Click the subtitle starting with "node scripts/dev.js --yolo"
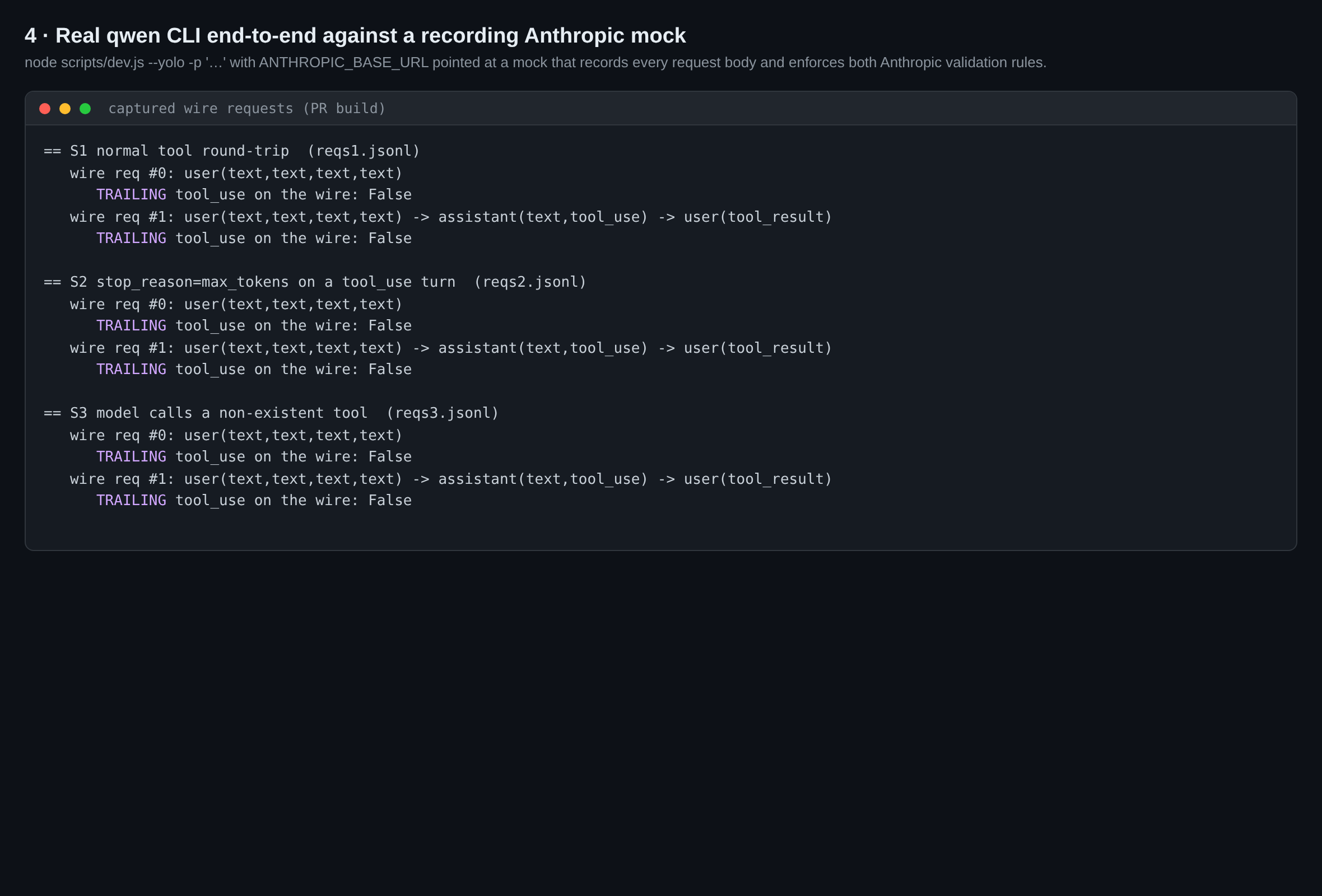 tap(536, 63)
